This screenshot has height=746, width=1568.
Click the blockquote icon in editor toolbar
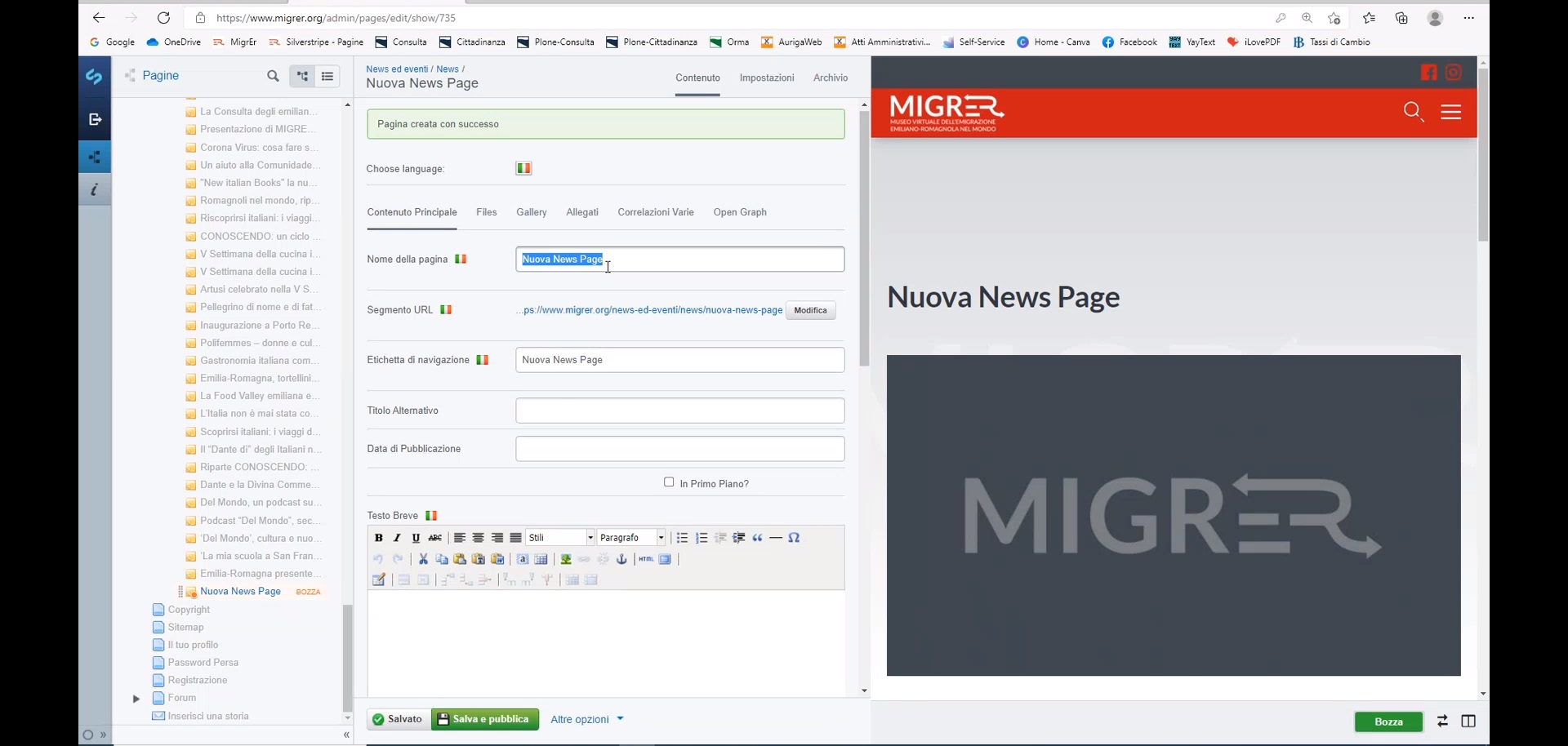point(757,538)
